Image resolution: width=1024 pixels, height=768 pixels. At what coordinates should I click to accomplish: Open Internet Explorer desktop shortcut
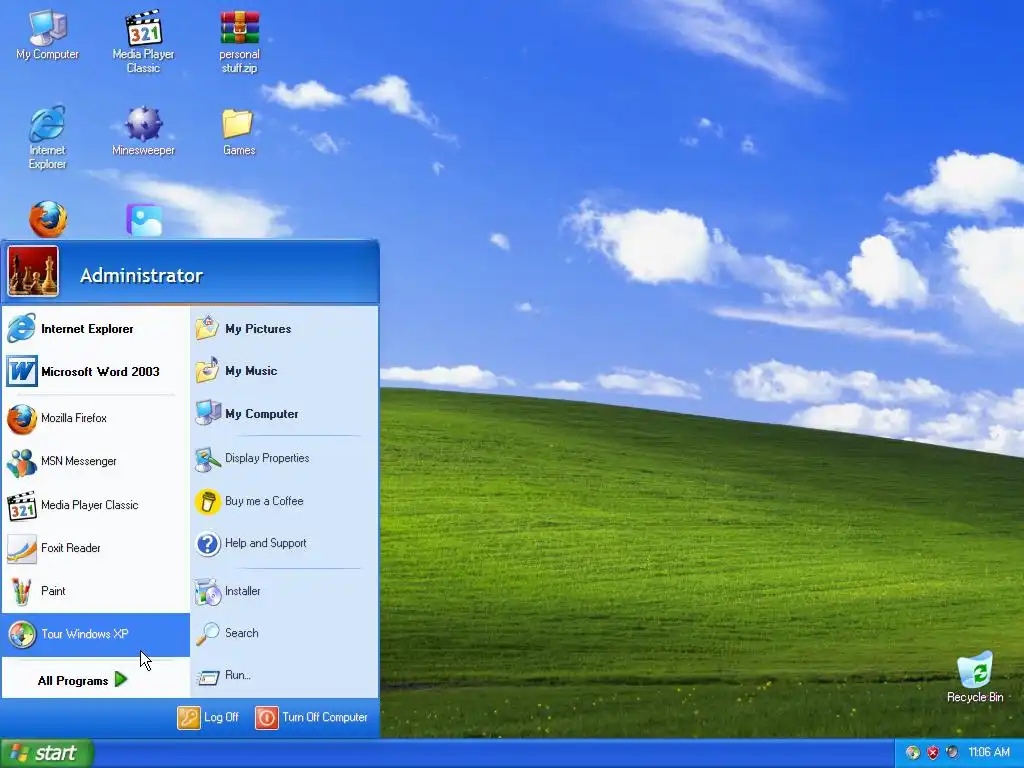click(x=47, y=137)
